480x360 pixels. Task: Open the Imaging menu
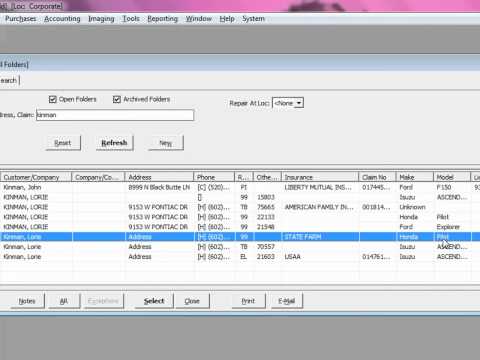101,19
